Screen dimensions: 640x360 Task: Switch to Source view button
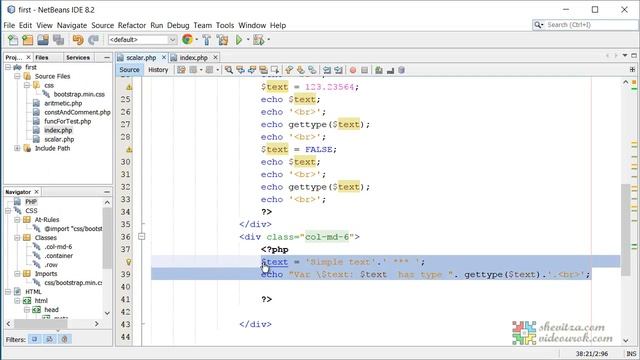point(129,70)
